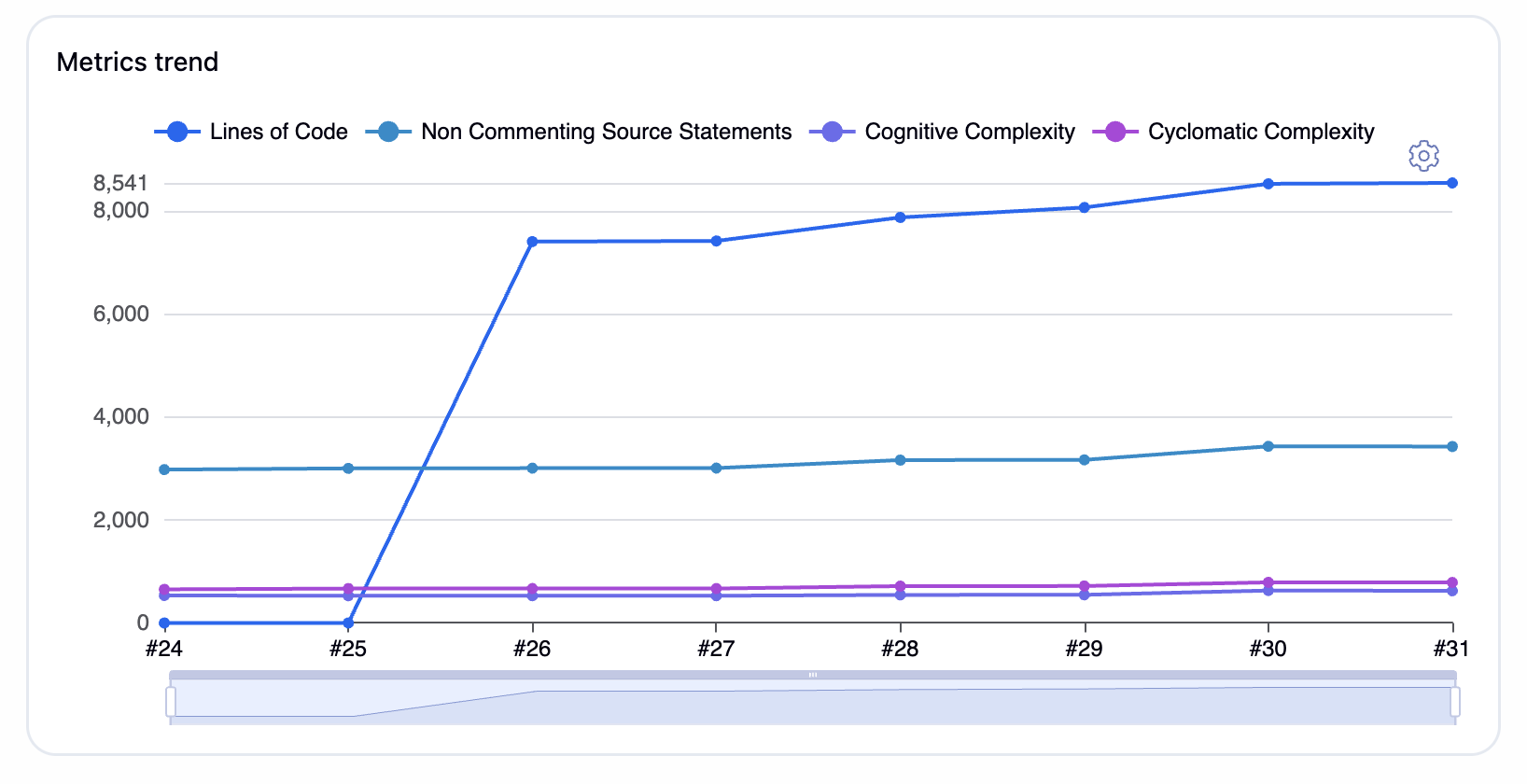The height and width of the screenshot is (784, 1527).
Task: Click the Metrics trend heading
Action: [137, 62]
